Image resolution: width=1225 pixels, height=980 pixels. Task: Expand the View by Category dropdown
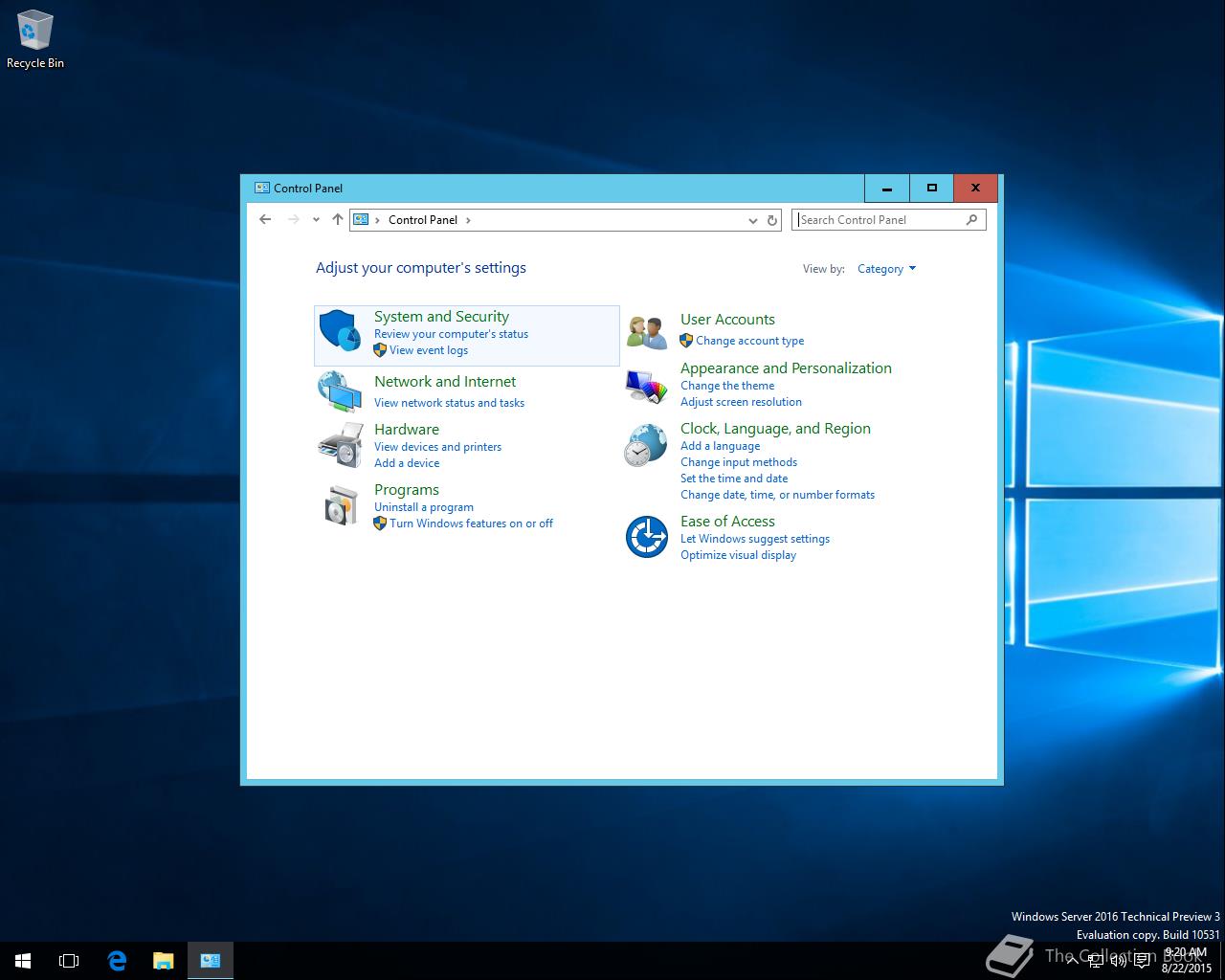coord(886,269)
